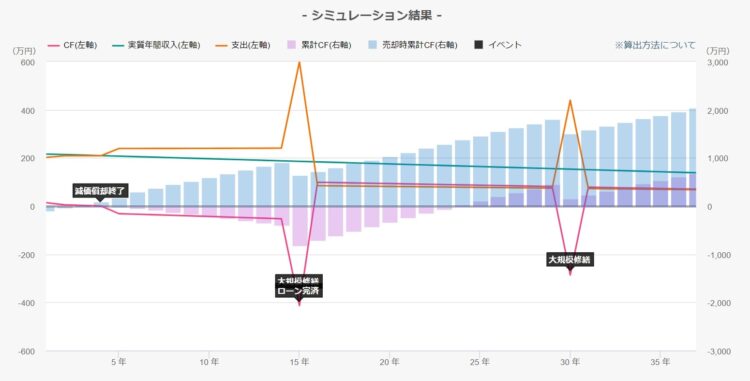
Task: Click the 30 年 x-axis label
Action: click(x=570, y=362)
